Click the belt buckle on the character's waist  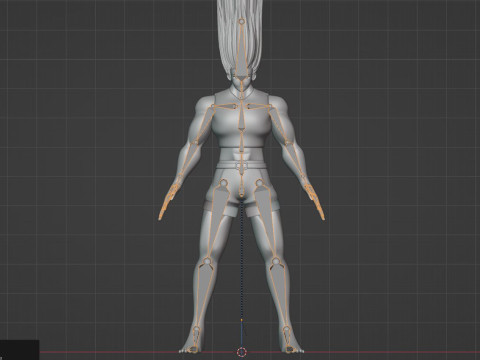[x=241, y=166]
